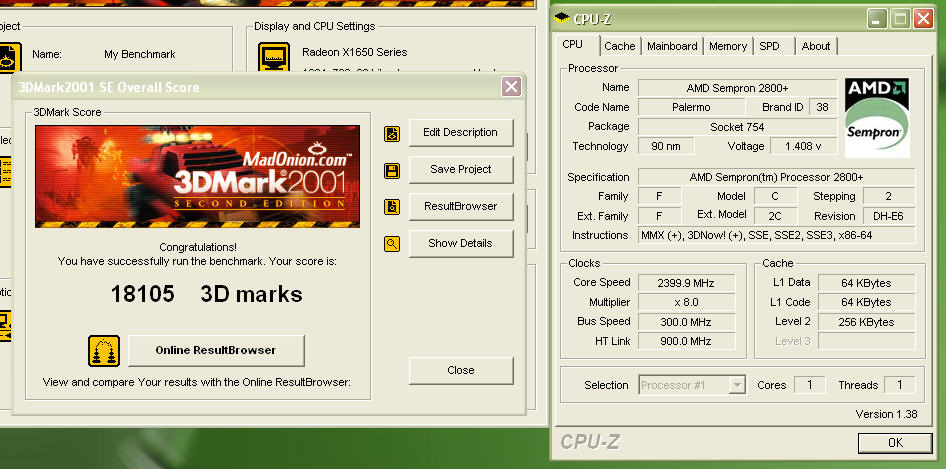This screenshot has height=469, width=946.
Task: Open the Online ResultBrowser button
Action: (216, 351)
